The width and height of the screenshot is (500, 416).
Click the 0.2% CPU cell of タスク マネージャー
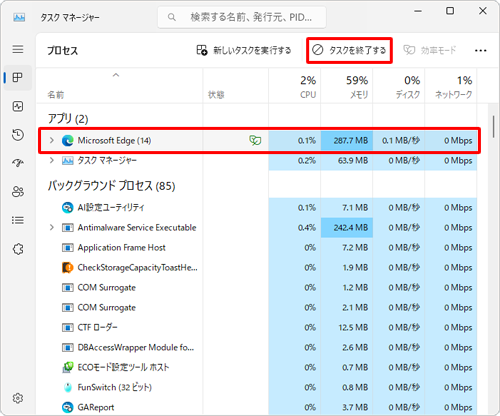[295, 161]
